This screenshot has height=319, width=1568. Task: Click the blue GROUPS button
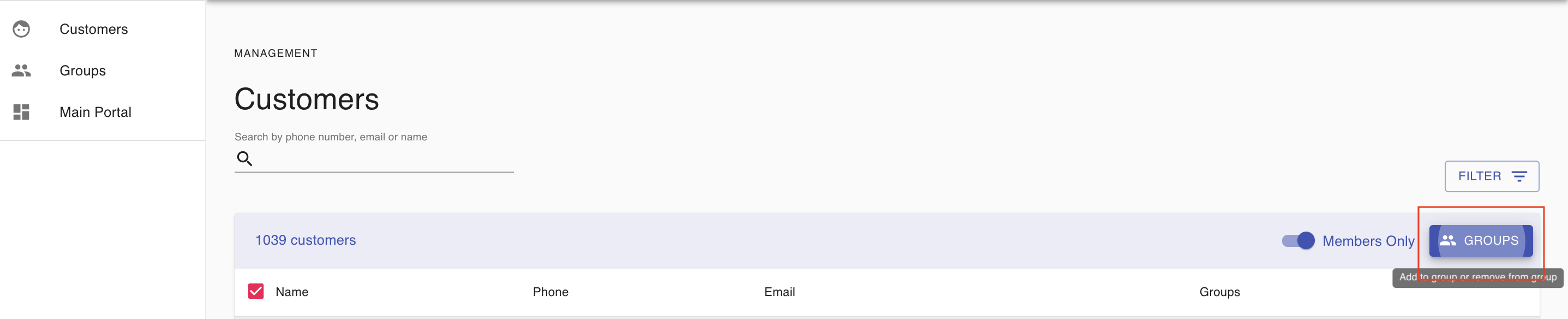pyautogui.click(x=1481, y=241)
